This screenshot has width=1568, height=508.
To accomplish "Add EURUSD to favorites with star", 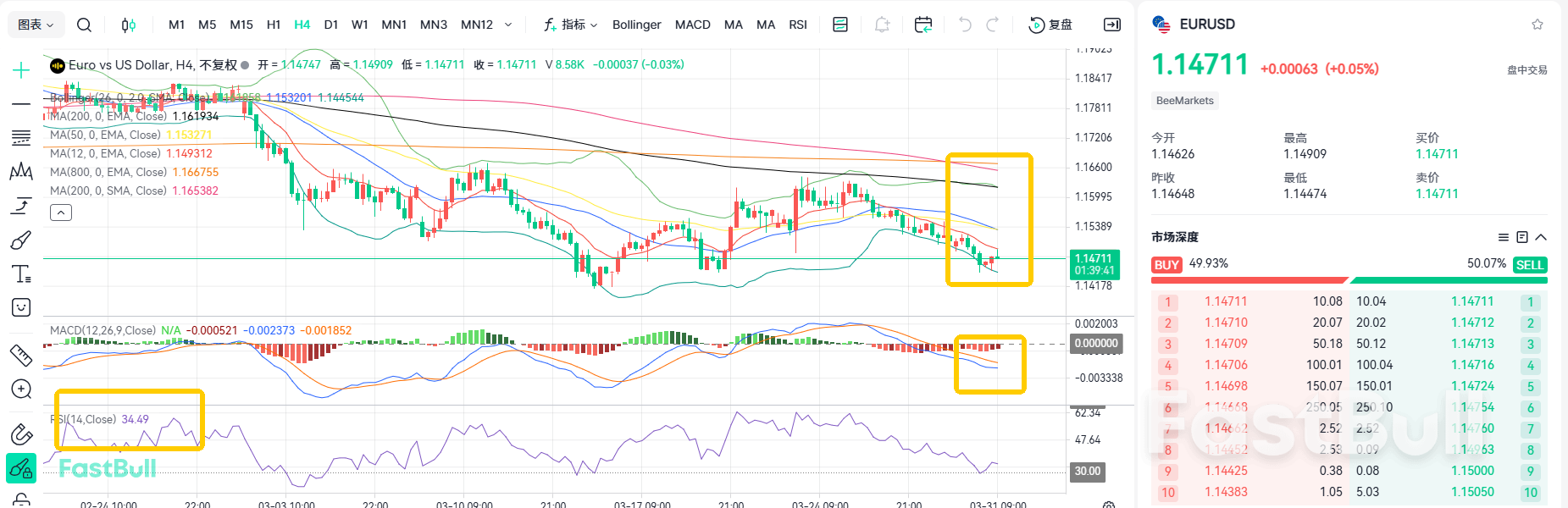I will click(1537, 25).
